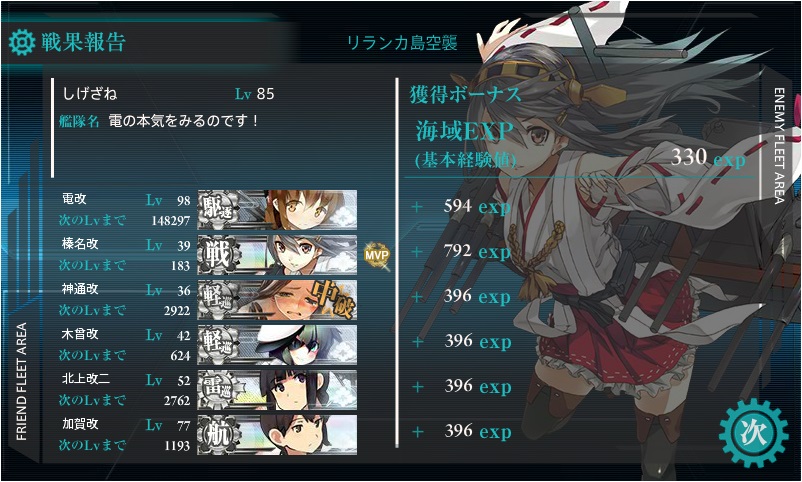Select the FRIEND FLEET AREA side tab
Image resolution: width=802 pixels, height=482 pixels.
(x=21, y=382)
